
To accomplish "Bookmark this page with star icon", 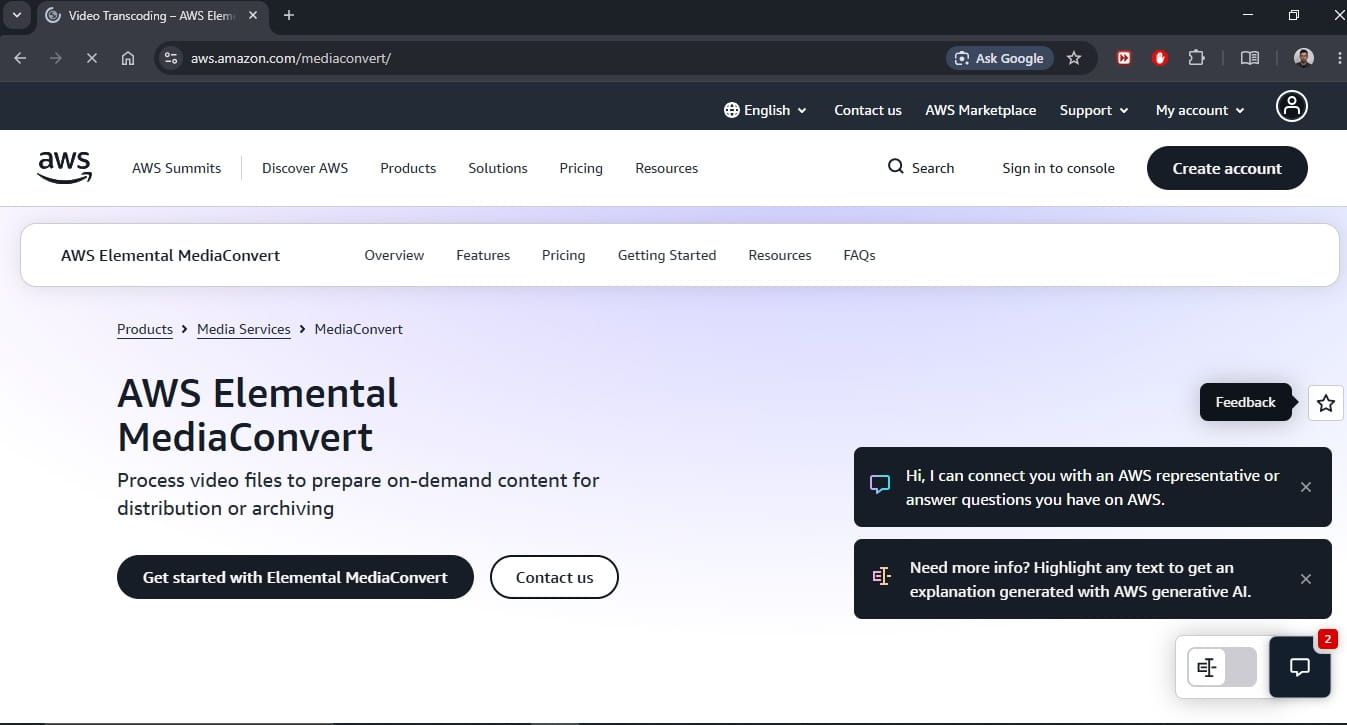I will (x=1074, y=58).
